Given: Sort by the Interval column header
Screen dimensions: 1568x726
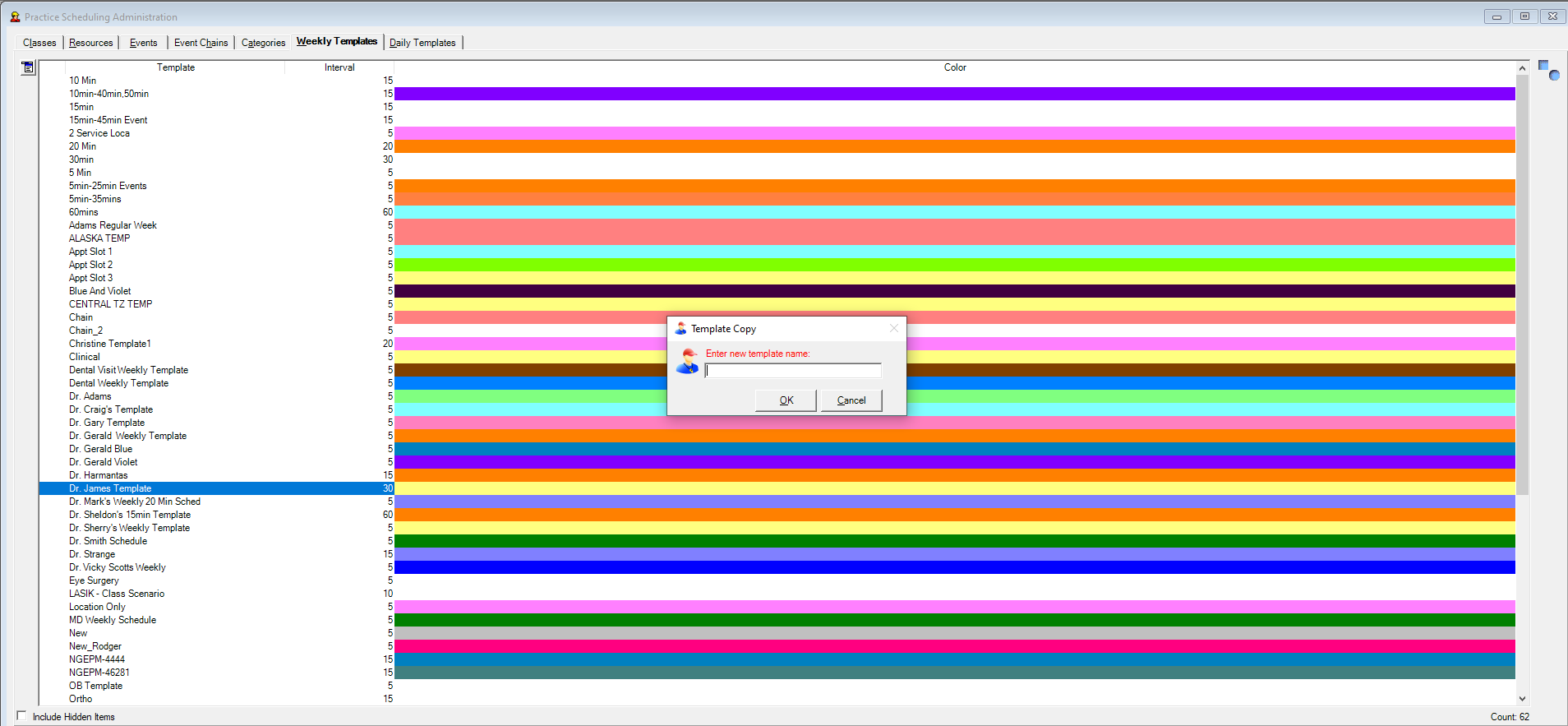Looking at the screenshot, I should (339, 67).
